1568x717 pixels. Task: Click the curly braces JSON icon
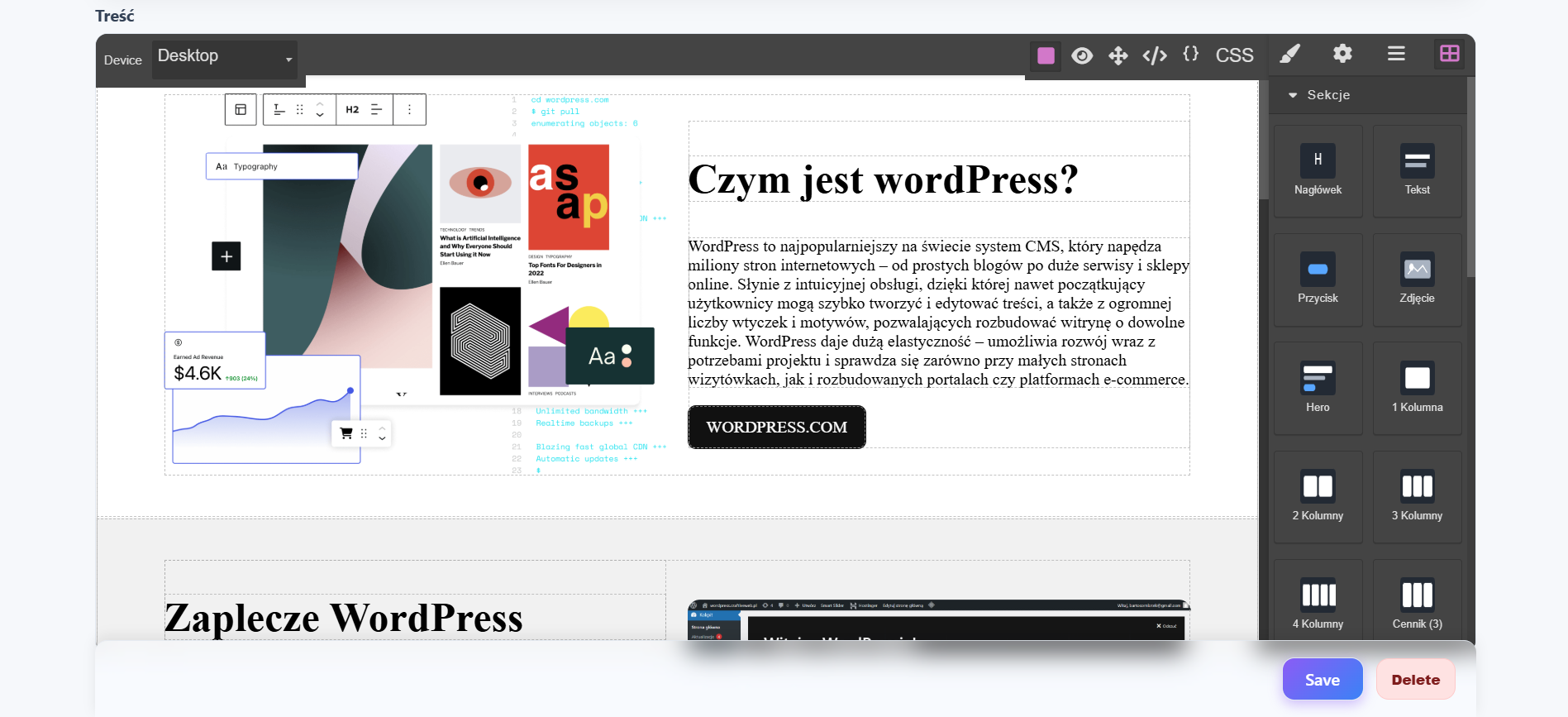[1190, 55]
